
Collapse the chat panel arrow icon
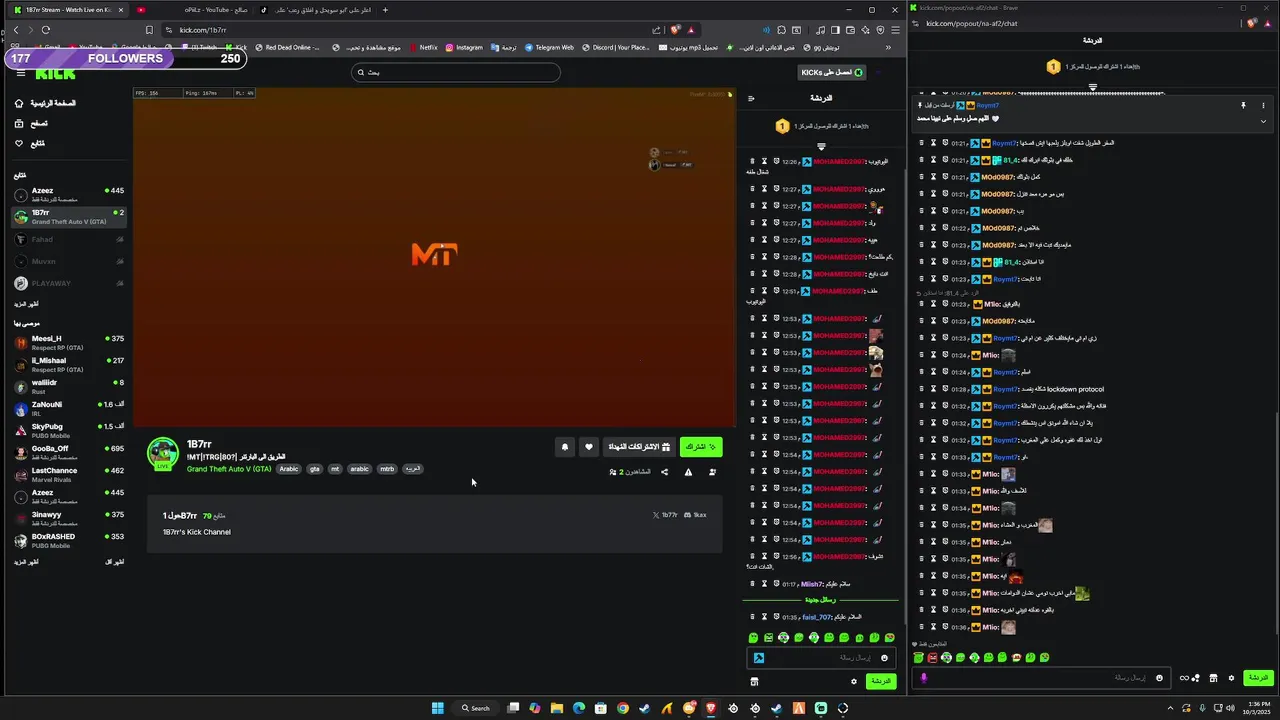(751, 98)
